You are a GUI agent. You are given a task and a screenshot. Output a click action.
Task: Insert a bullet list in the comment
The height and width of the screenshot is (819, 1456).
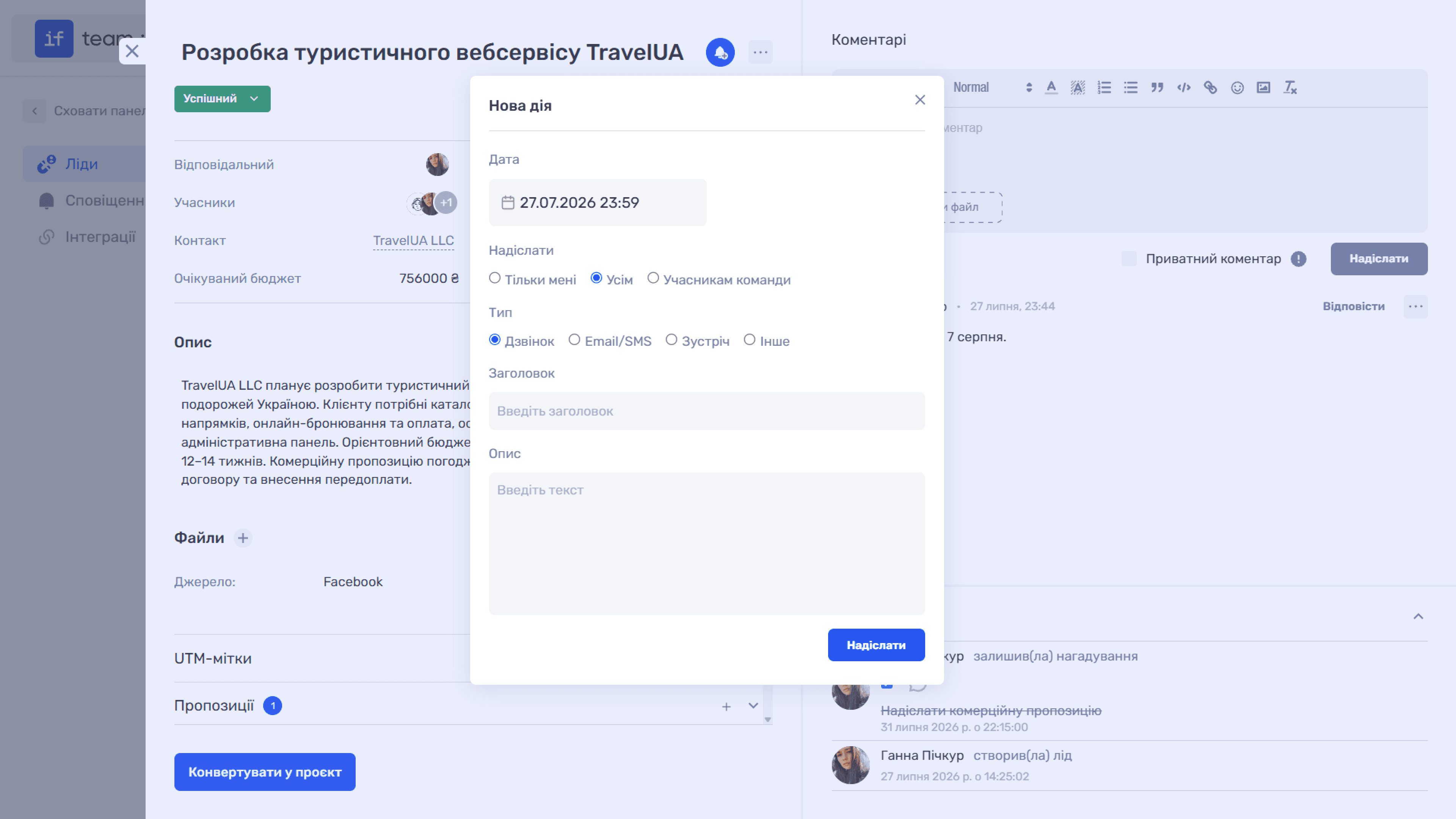tap(1131, 88)
